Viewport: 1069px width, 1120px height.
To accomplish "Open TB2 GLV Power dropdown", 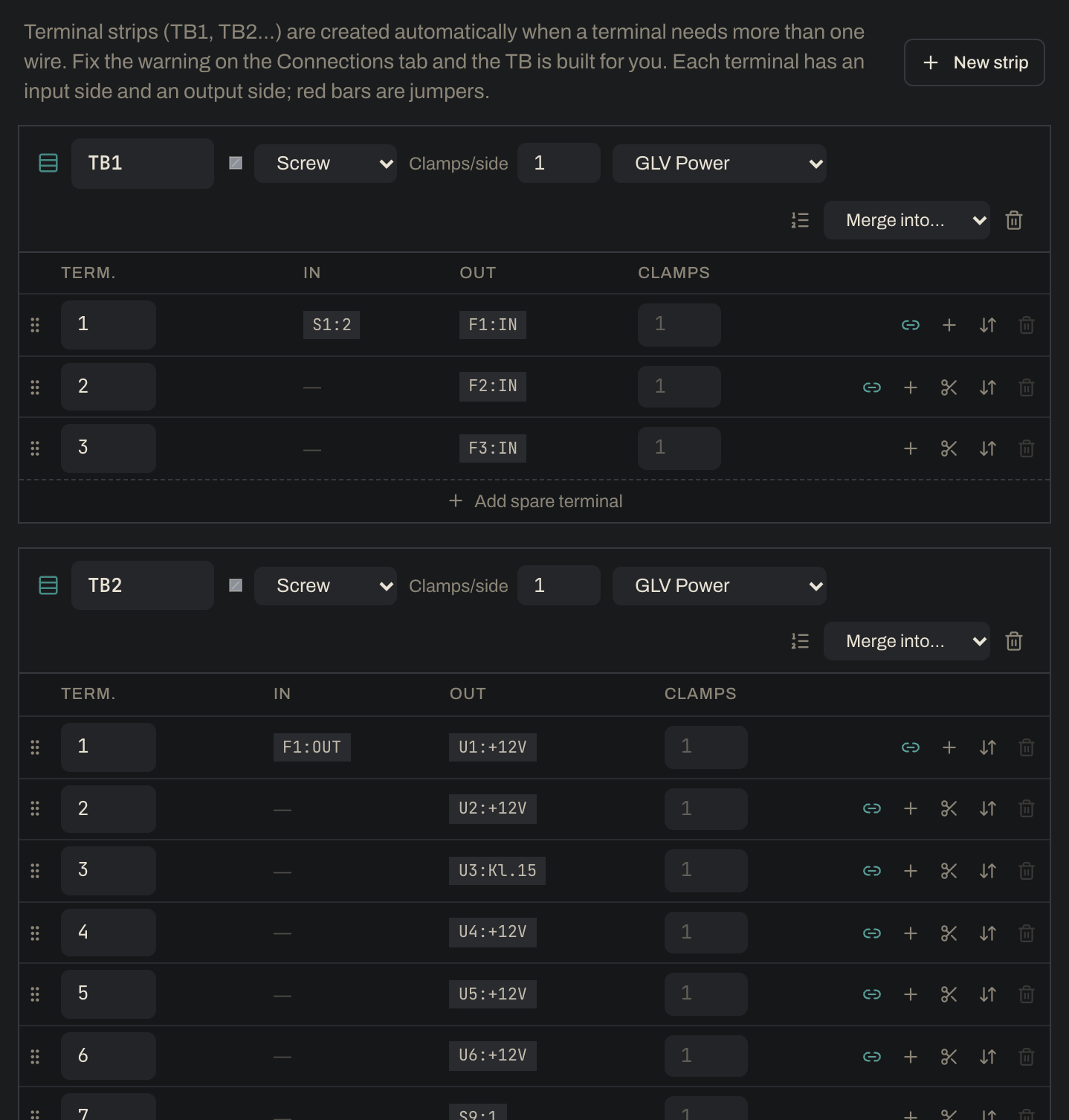I will click(720, 586).
